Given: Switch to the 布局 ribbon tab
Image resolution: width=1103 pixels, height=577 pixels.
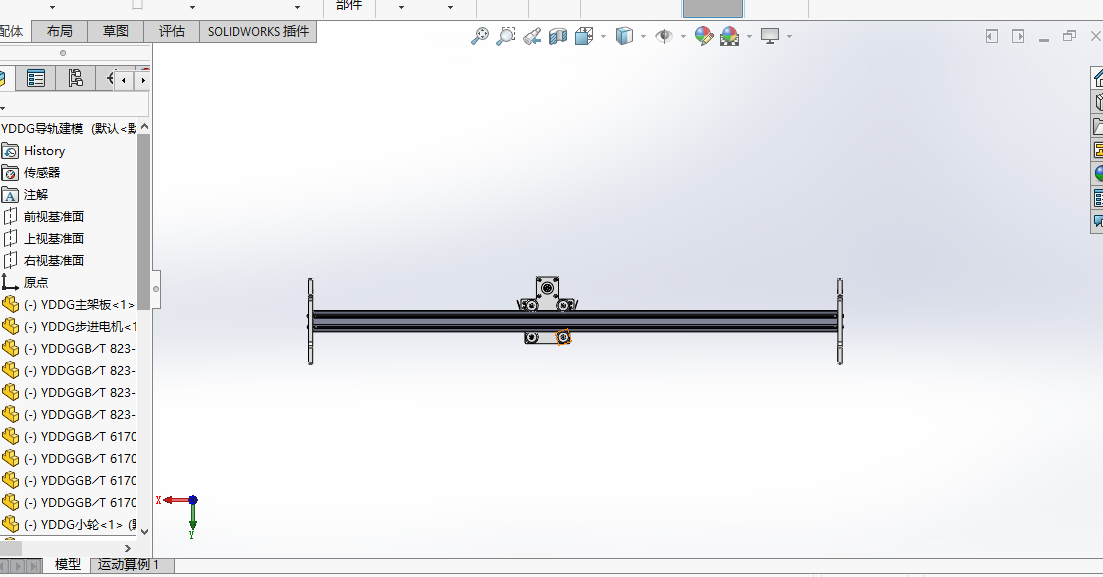Looking at the screenshot, I should (59, 32).
